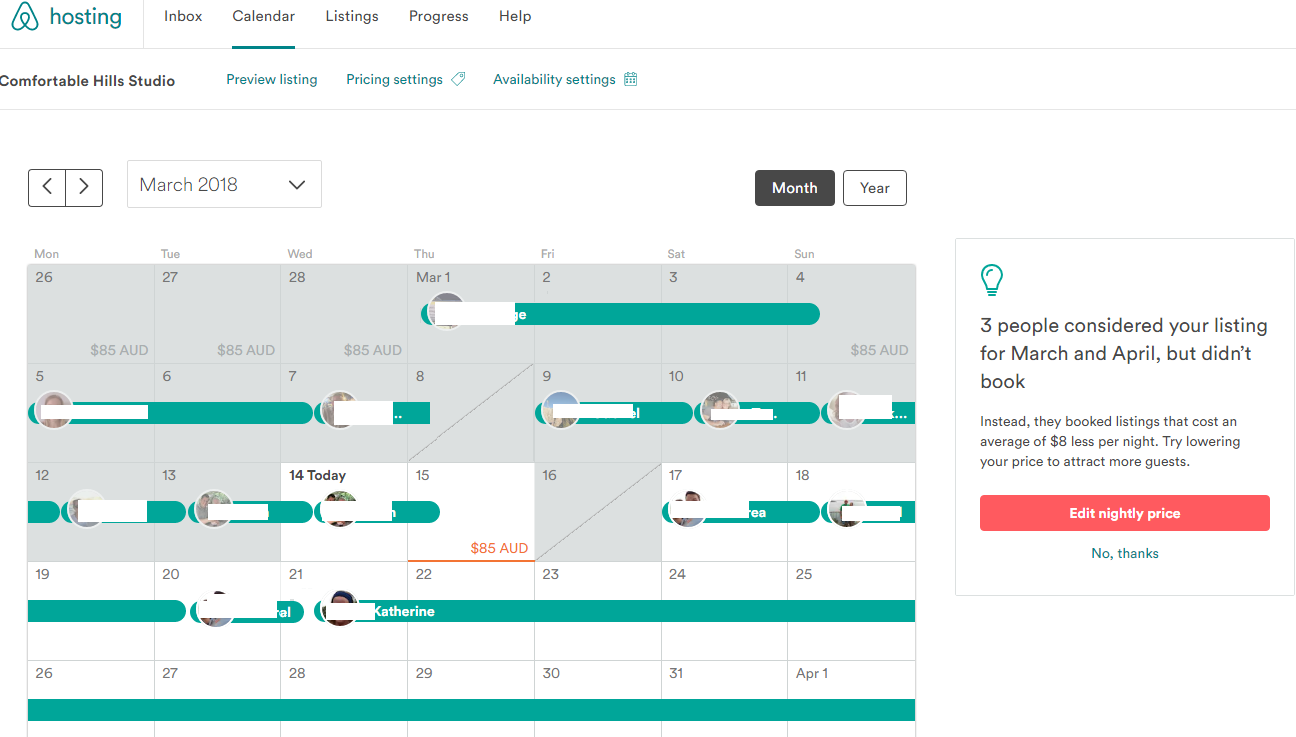Go to the next month with right arrow

(x=84, y=188)
